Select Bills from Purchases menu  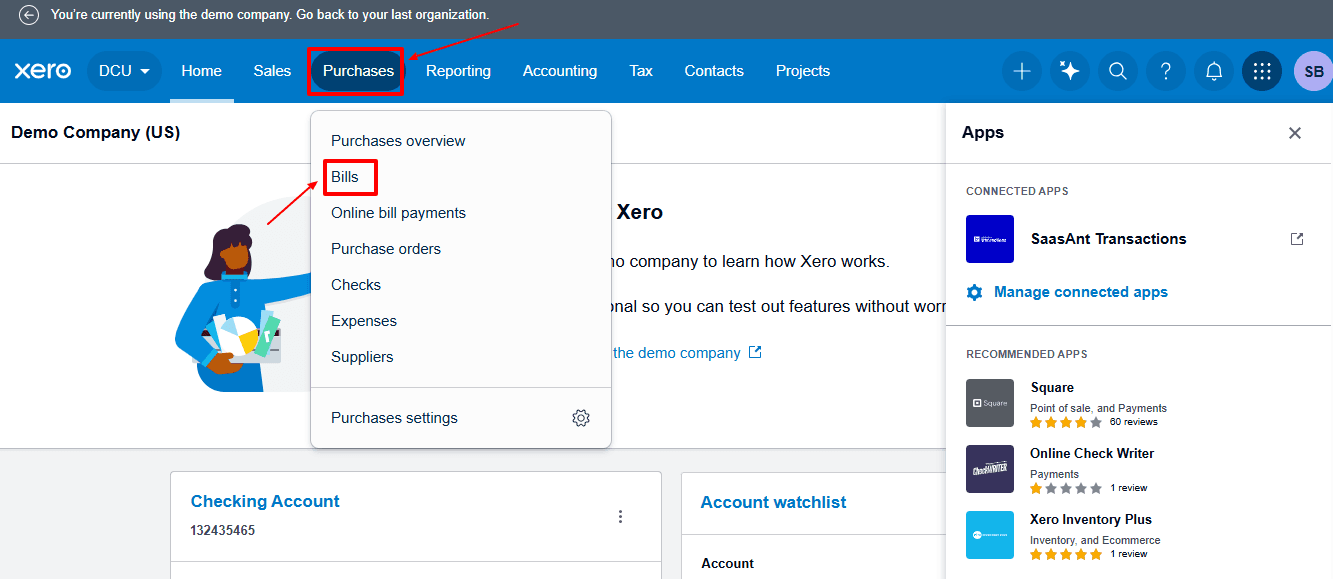tap(345, 177)
